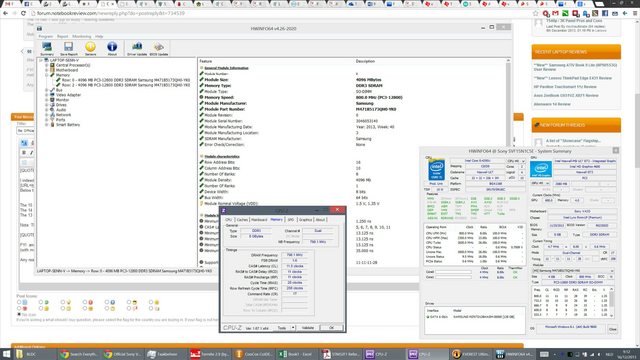Open the Summary toolbar icon in HWiNFO64
The image size is (640, 360).
click(x=47, y=48)
